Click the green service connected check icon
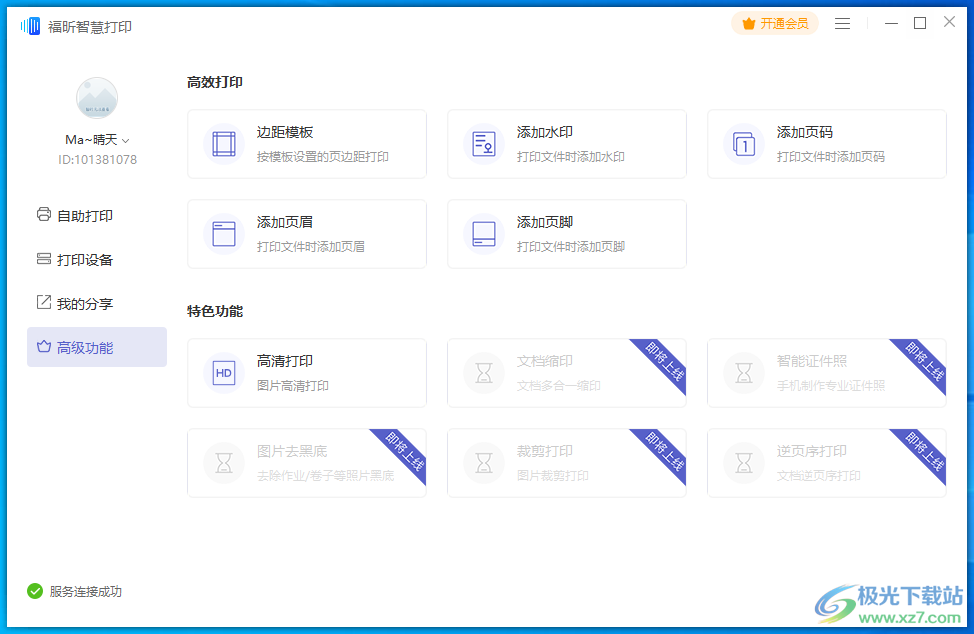Image resolution: width=974 pixels, height=634 pixels. click(35, 591)
